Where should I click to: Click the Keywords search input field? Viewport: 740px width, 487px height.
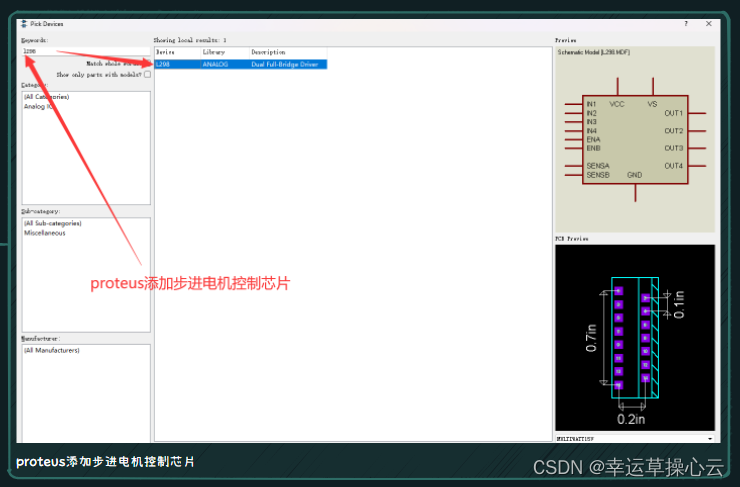86,51
